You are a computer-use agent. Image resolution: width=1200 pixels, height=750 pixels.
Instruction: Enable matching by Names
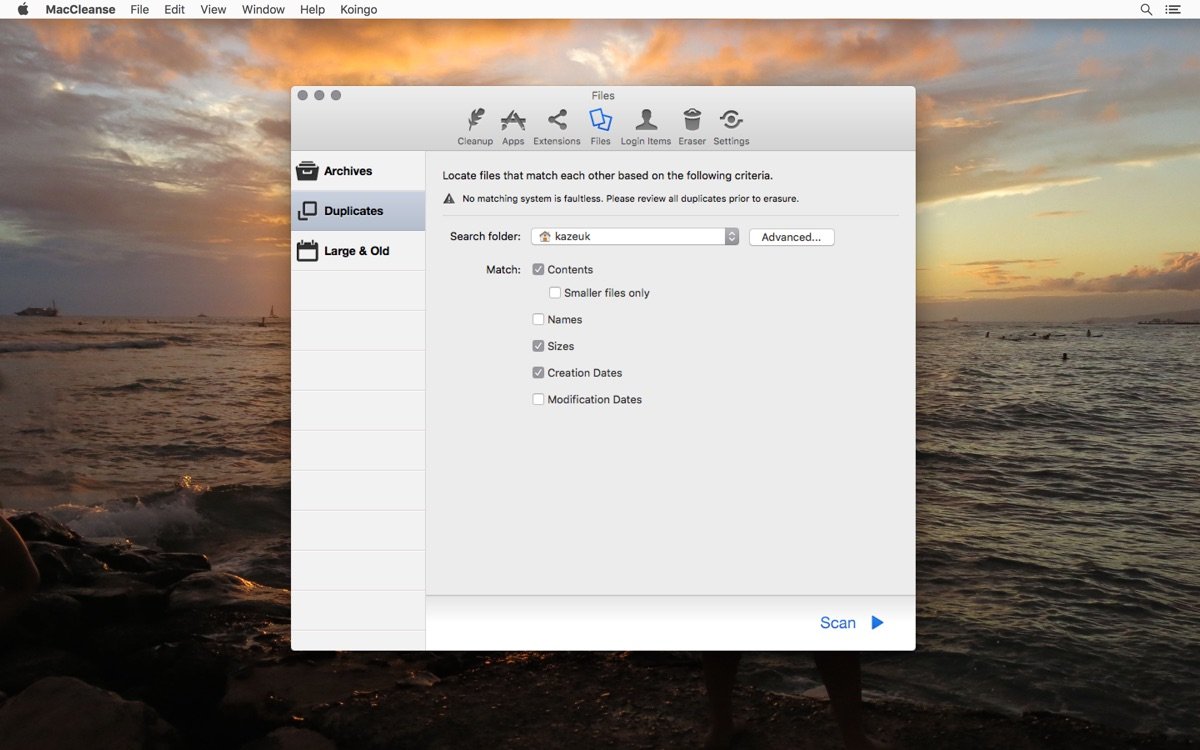pos(538,319)
